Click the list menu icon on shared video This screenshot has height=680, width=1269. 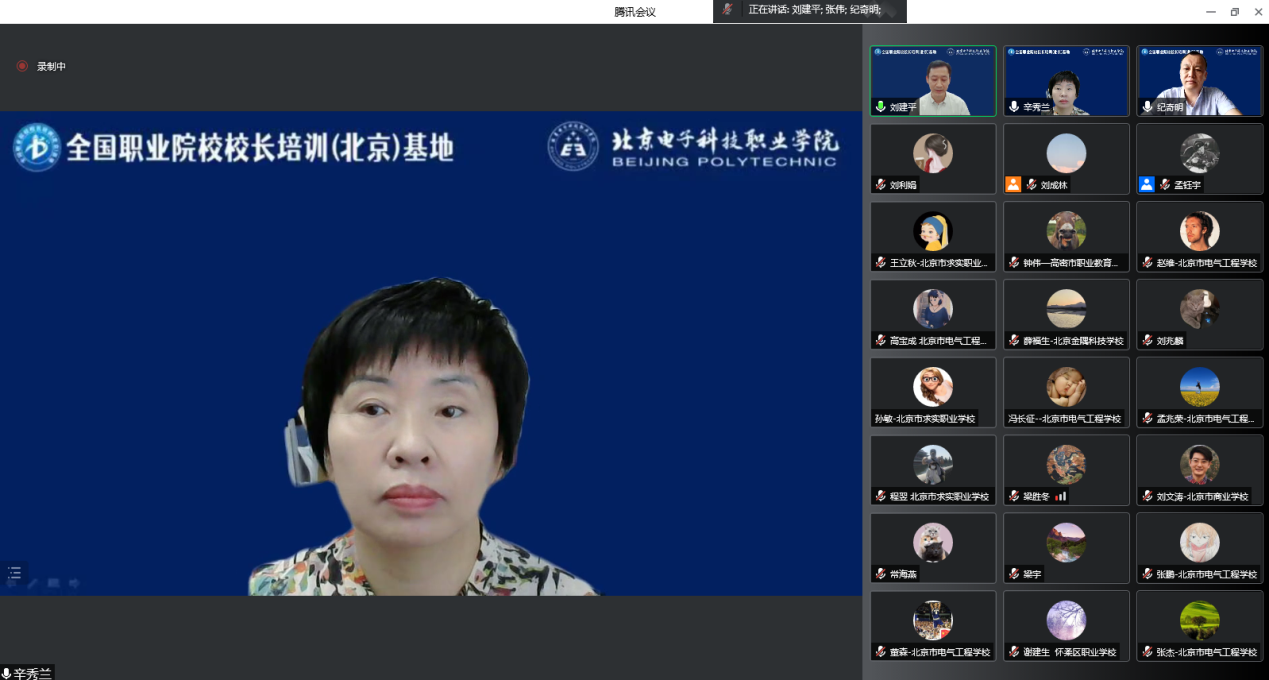tap(14, 573)
